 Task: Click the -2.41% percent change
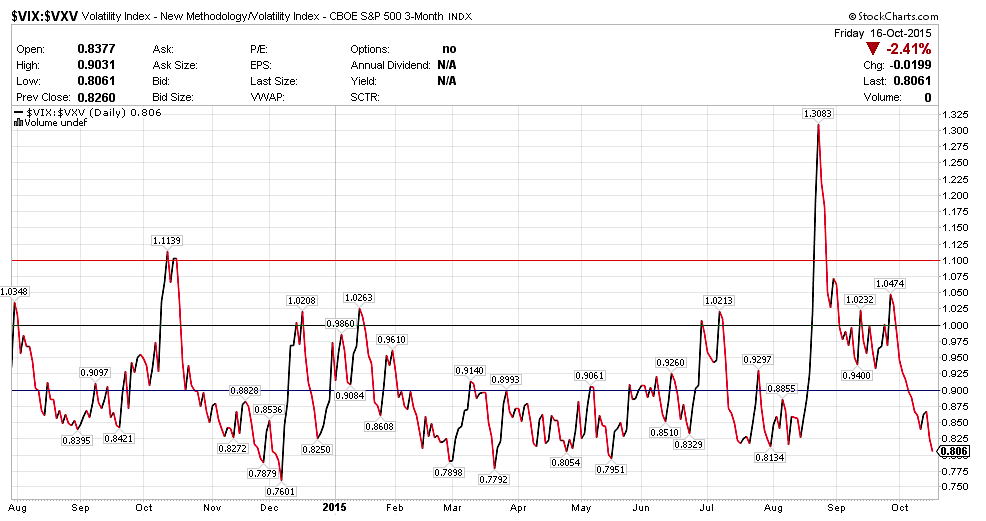(x=909, y=49)
